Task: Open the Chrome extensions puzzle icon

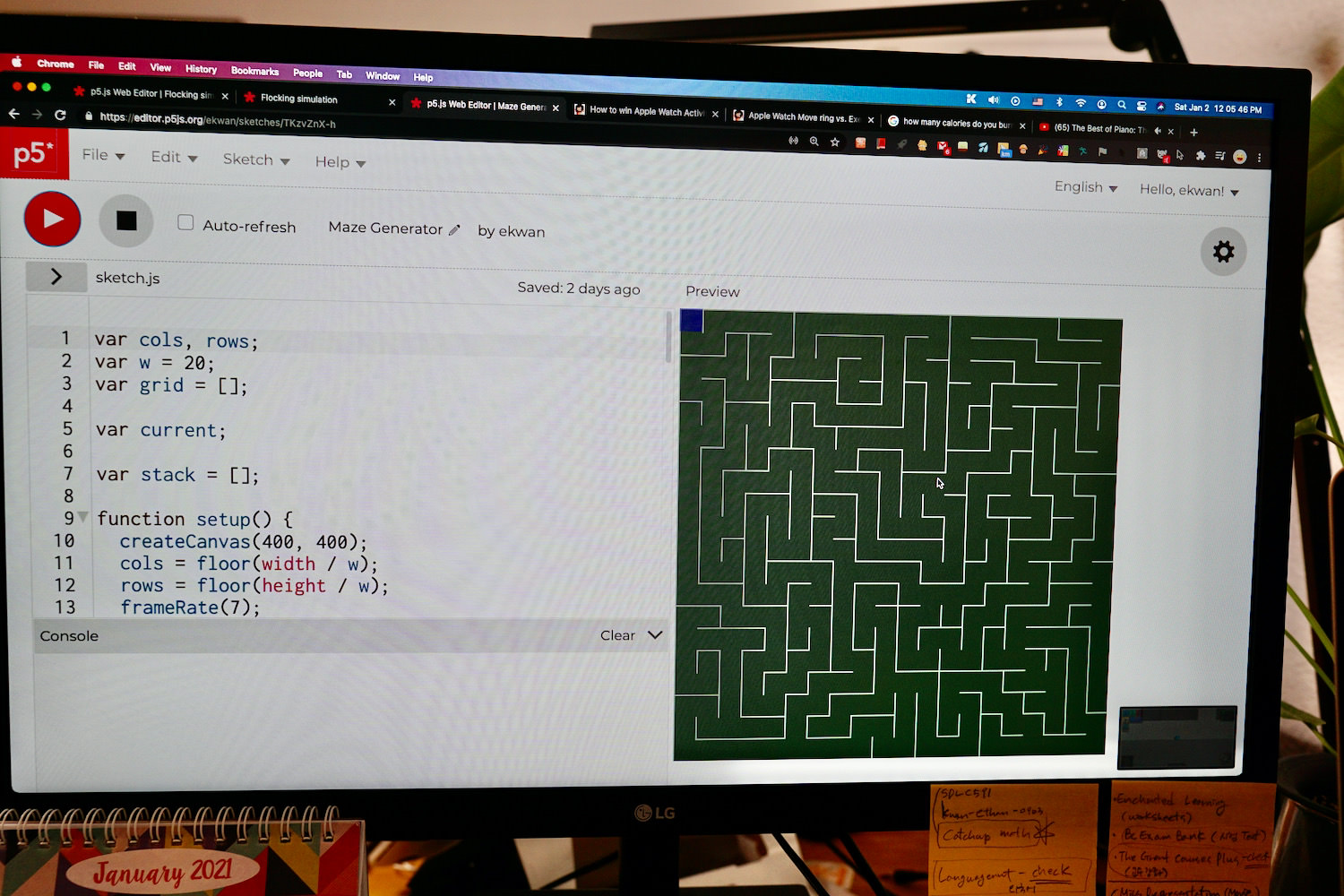Action: coord(1201,155)
